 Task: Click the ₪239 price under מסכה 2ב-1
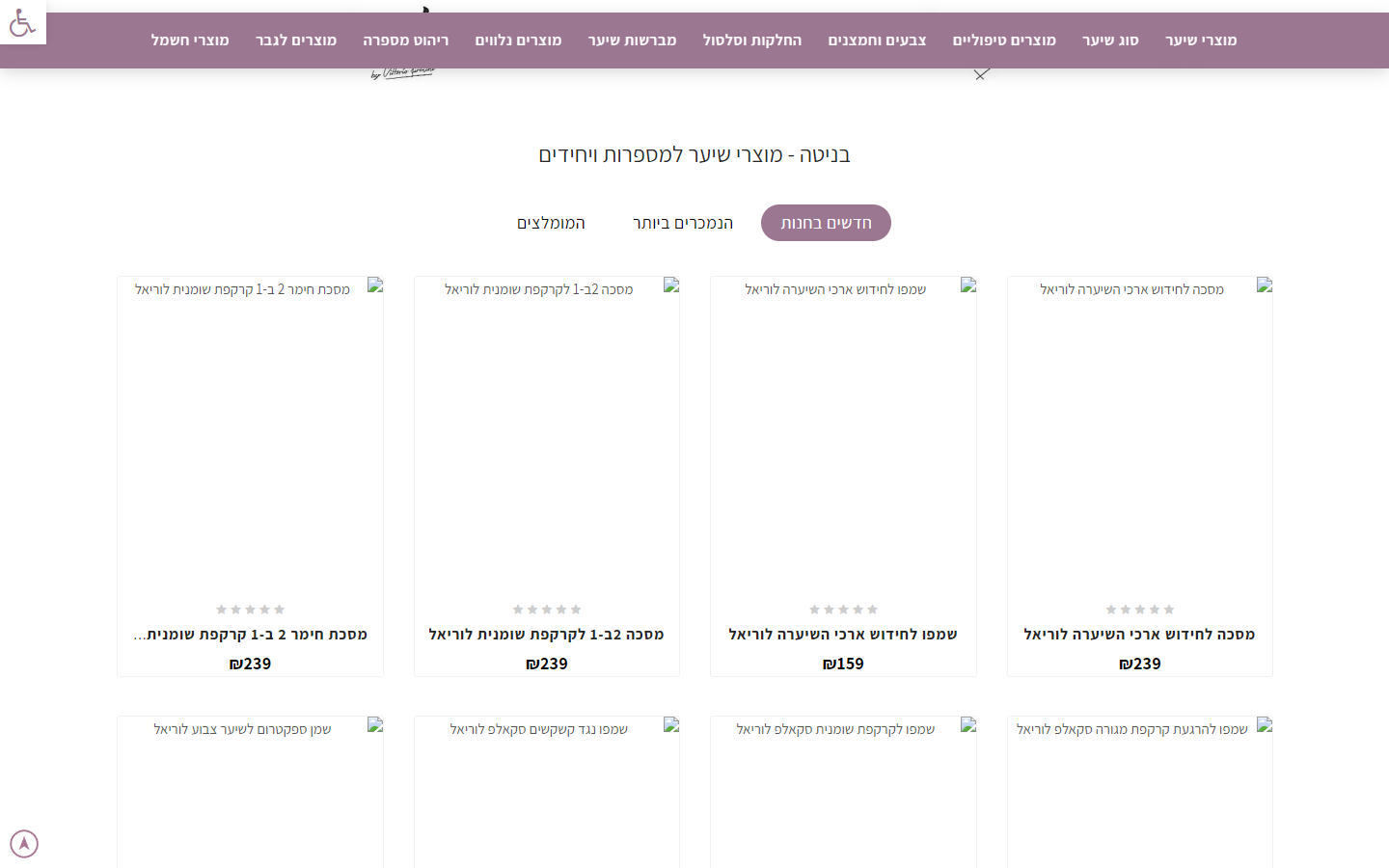pyautogui.click(x=546, y=664)
